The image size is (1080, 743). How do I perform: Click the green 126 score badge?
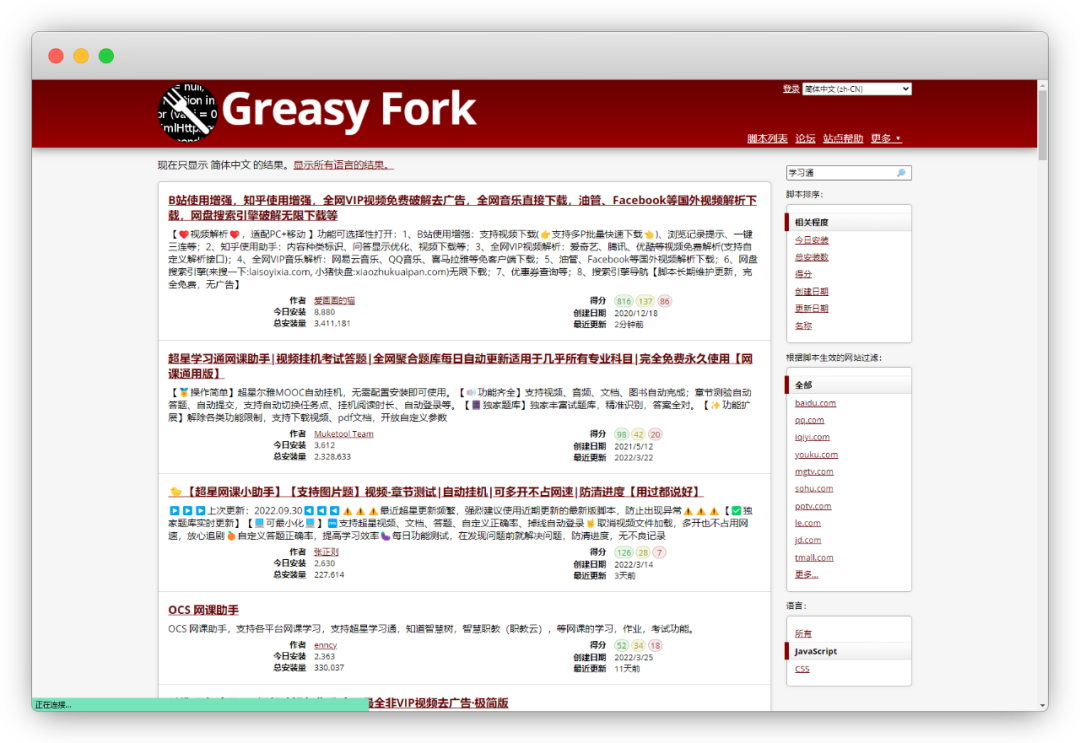(x=624, y=552)
